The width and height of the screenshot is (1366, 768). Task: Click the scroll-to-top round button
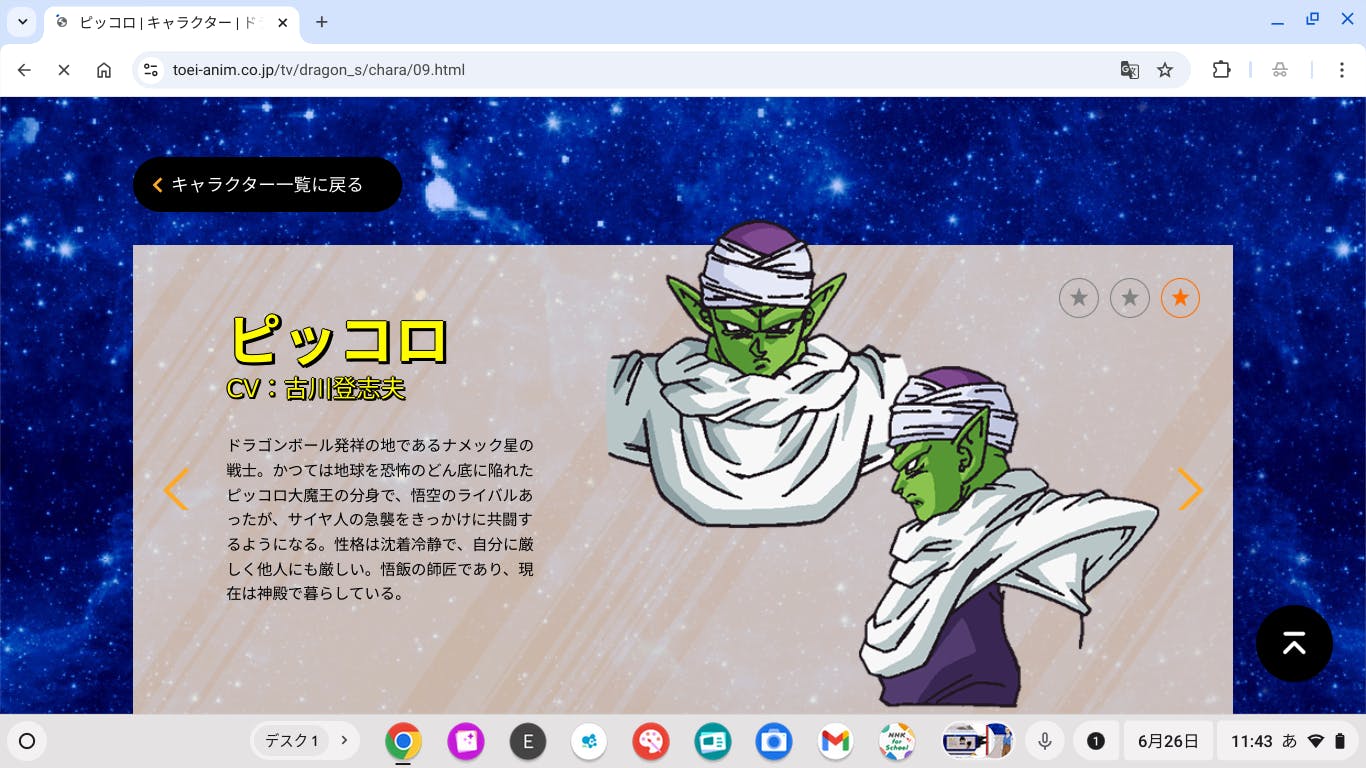coord(1294,644)
